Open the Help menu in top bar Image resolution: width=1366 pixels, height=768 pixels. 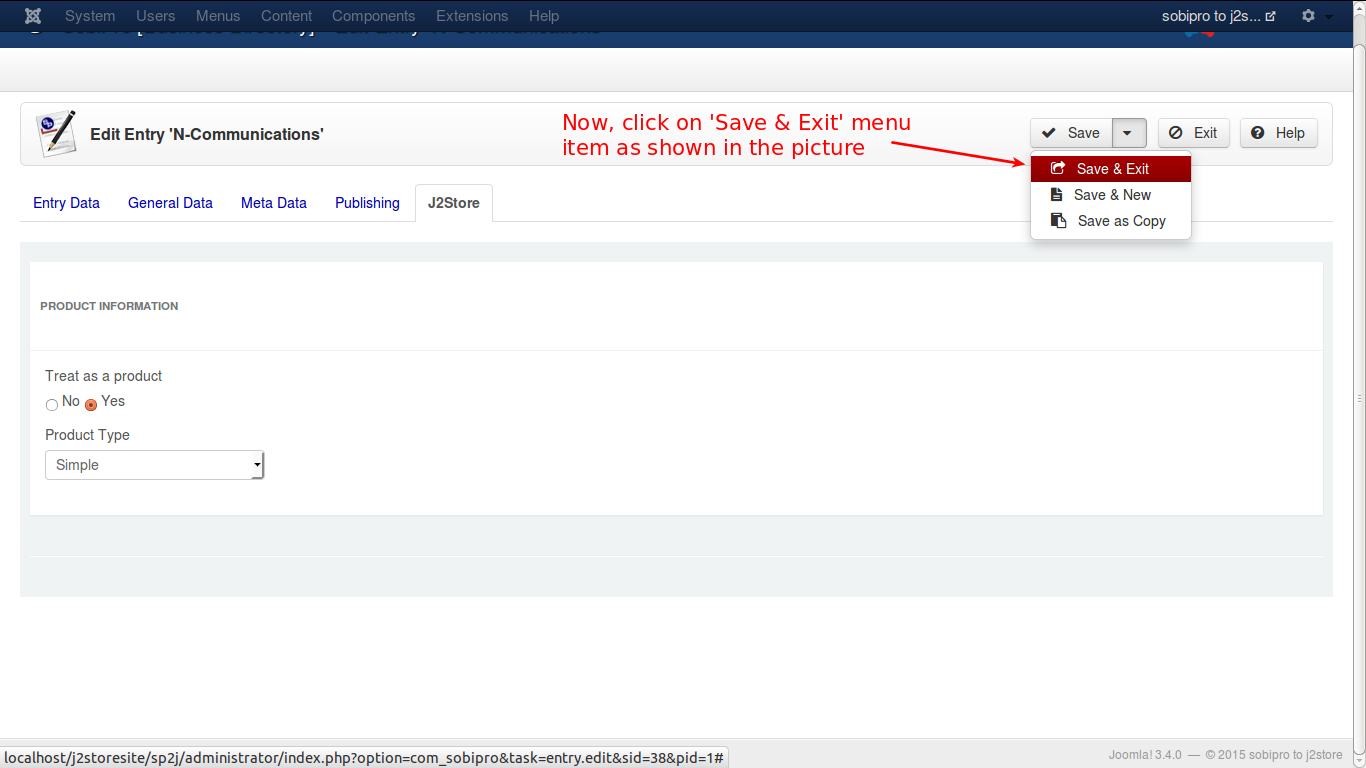pos(544,16)
